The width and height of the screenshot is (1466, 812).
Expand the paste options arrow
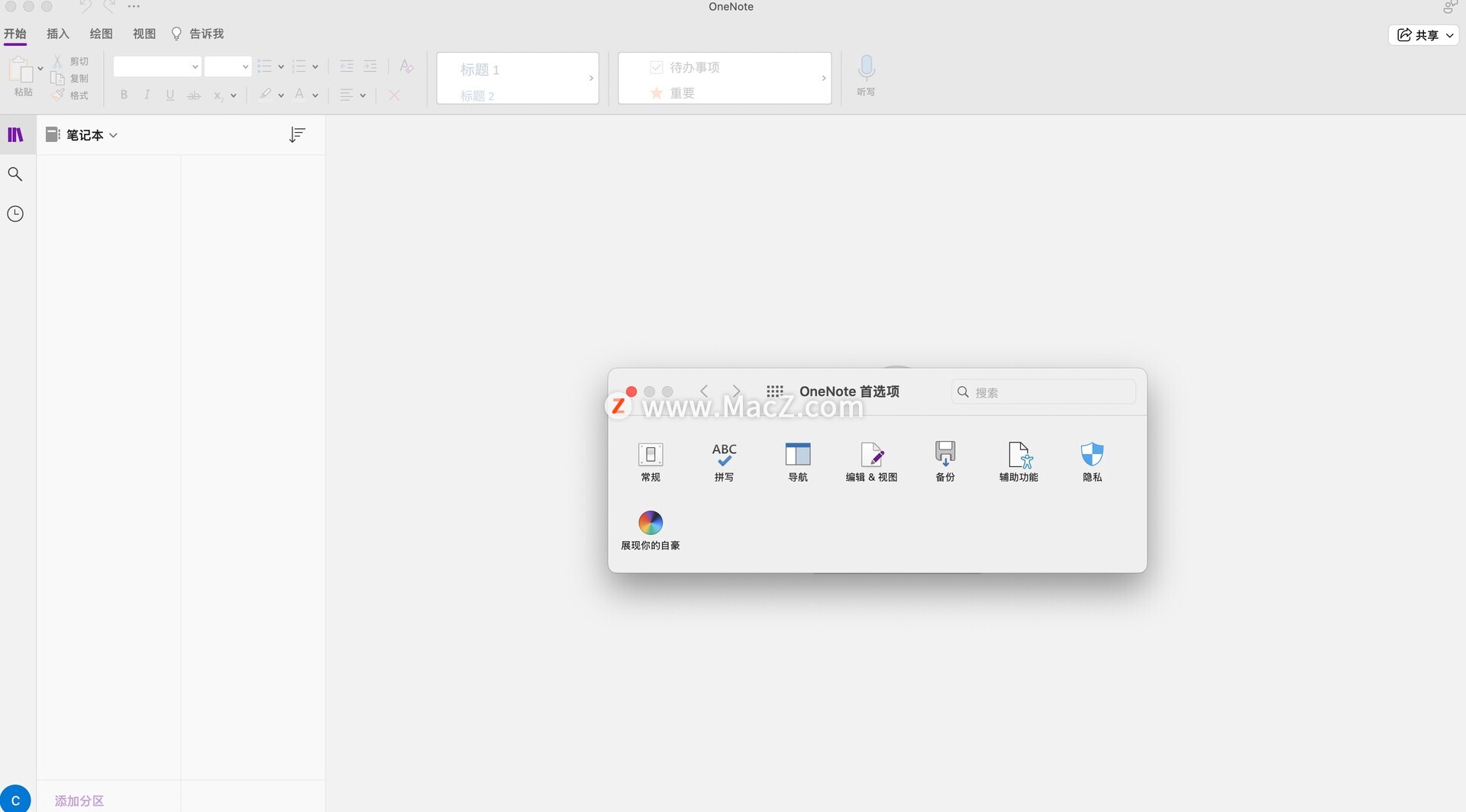click(x=40, y=69)
